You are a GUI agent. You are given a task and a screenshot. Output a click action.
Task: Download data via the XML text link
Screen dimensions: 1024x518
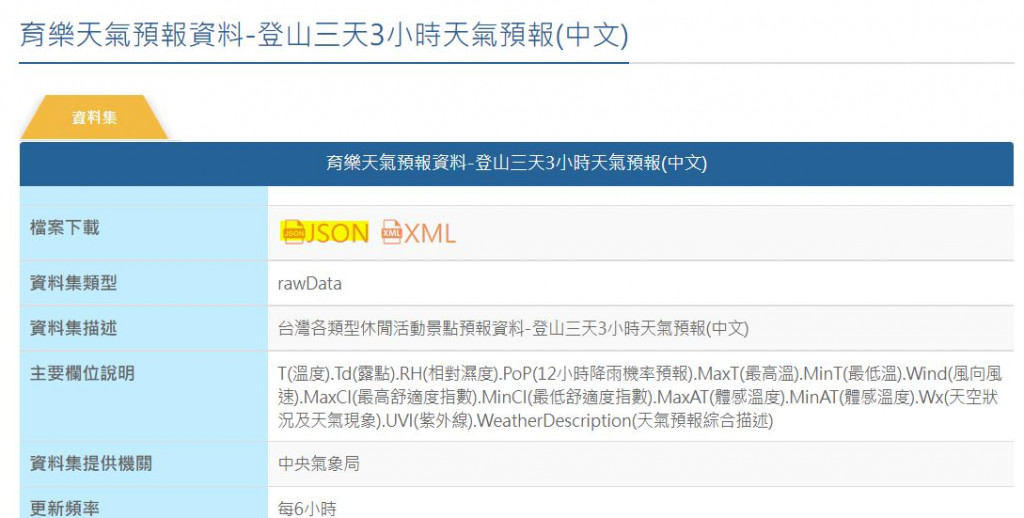429,233
